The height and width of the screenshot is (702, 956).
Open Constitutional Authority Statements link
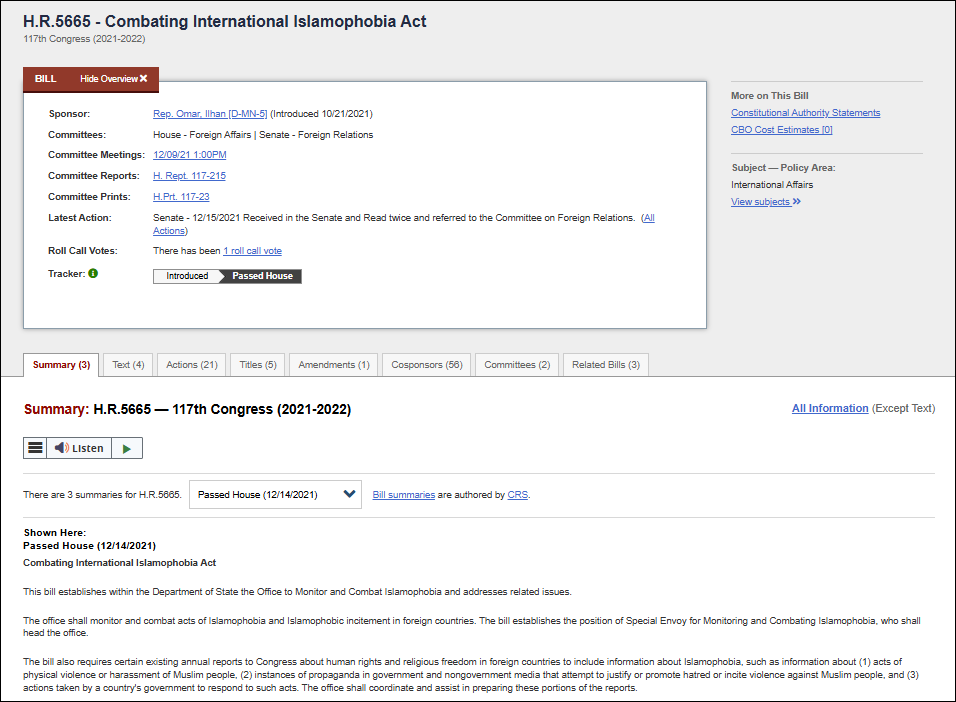click(805, 113)
